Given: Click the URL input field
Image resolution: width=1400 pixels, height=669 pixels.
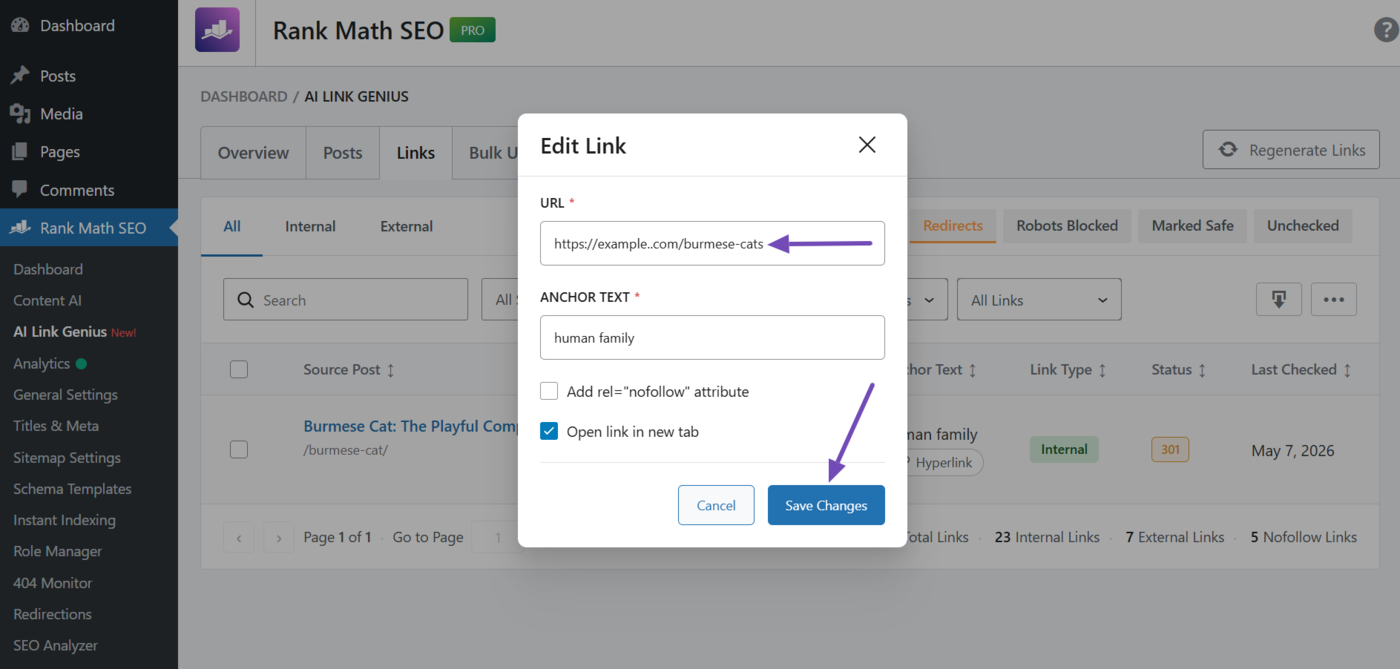Looking at the screenshot, I should pyautogui.click(x=712, y=243).
